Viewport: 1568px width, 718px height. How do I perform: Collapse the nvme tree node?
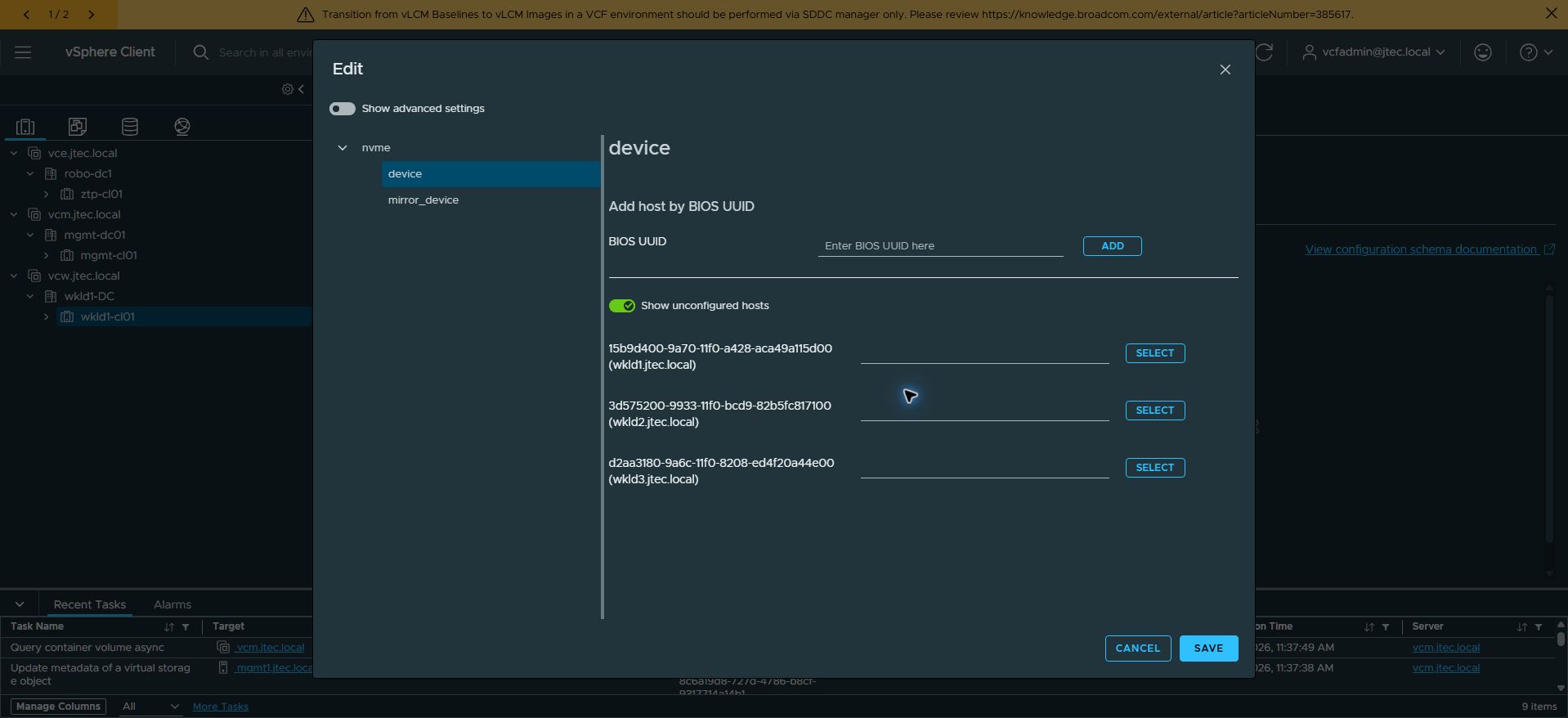point(343,148)
